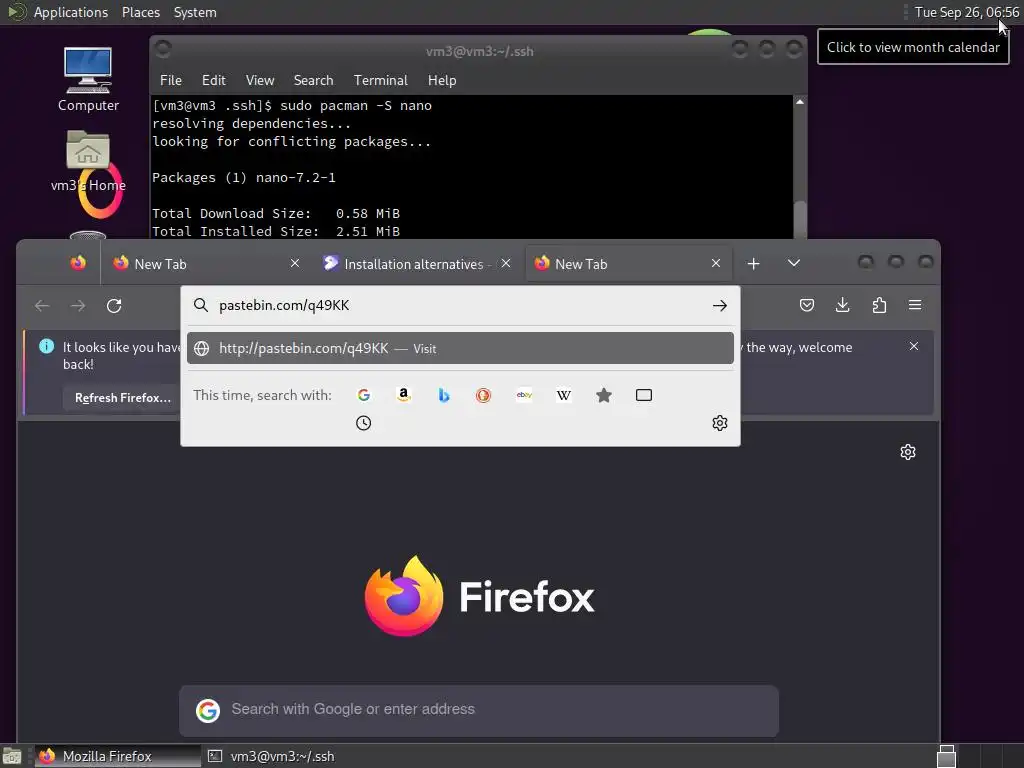Dismiss the welcome back notification
The height and width of the screenshot is (768, 1024).
coord(914,346)
